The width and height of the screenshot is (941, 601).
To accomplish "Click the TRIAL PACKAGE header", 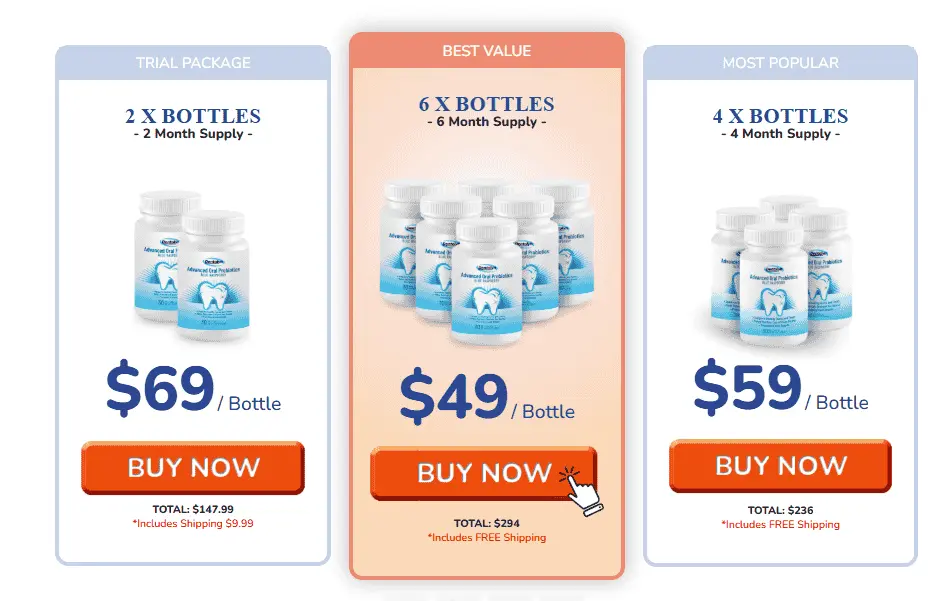I will (x=193, y=62).
